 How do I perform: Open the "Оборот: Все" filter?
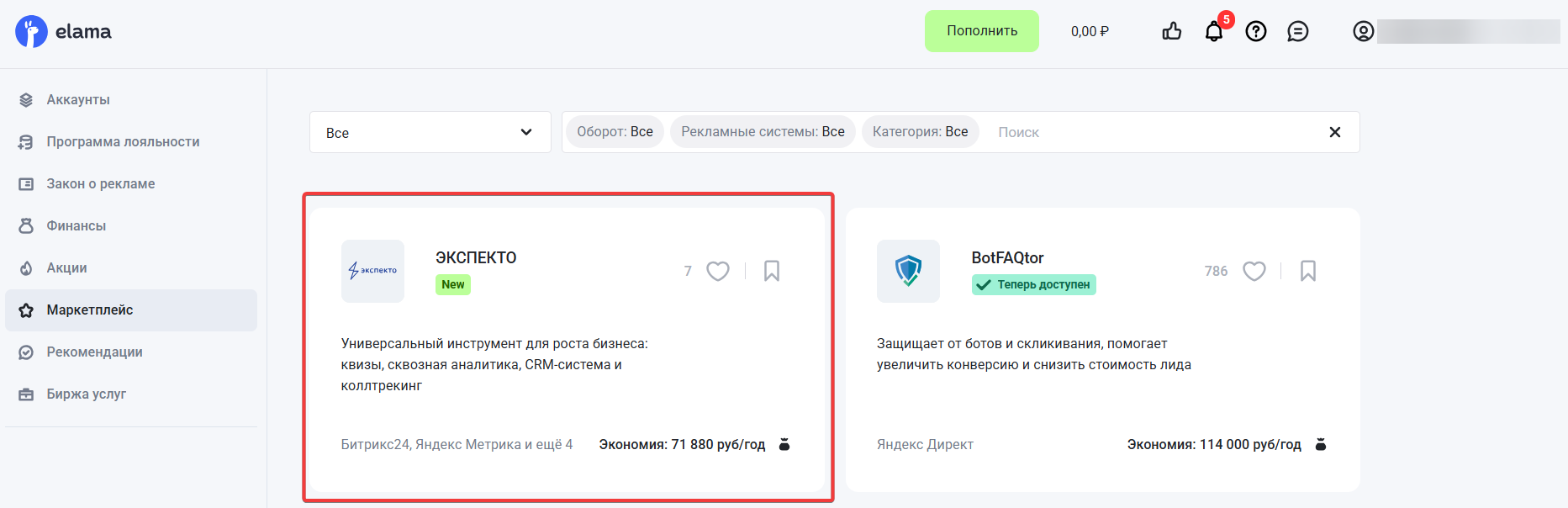point(615,132)
